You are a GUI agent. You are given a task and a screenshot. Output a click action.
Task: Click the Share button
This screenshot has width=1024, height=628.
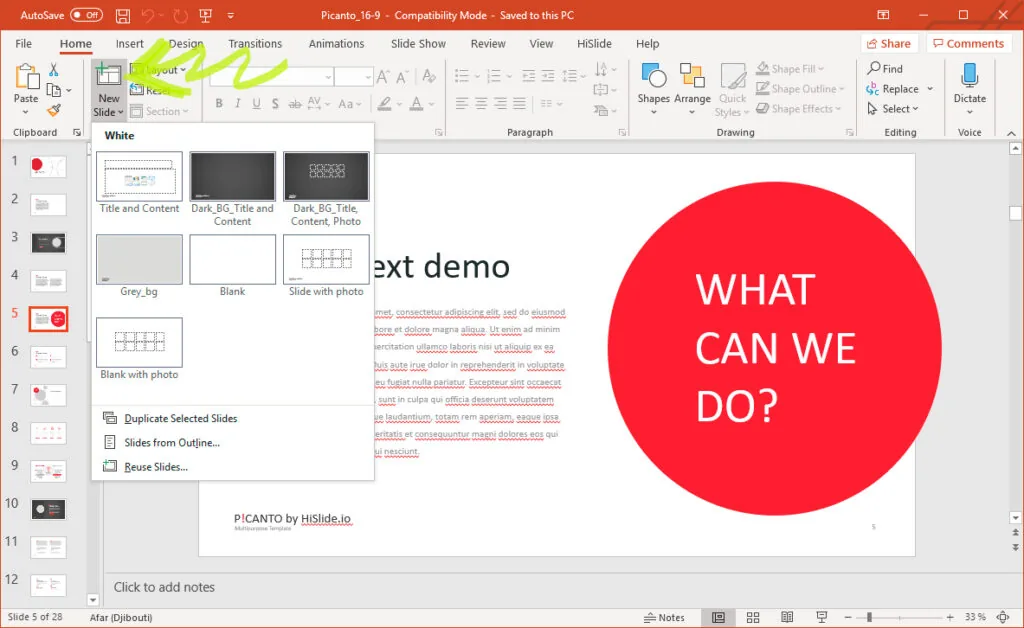tap(889, 44)
